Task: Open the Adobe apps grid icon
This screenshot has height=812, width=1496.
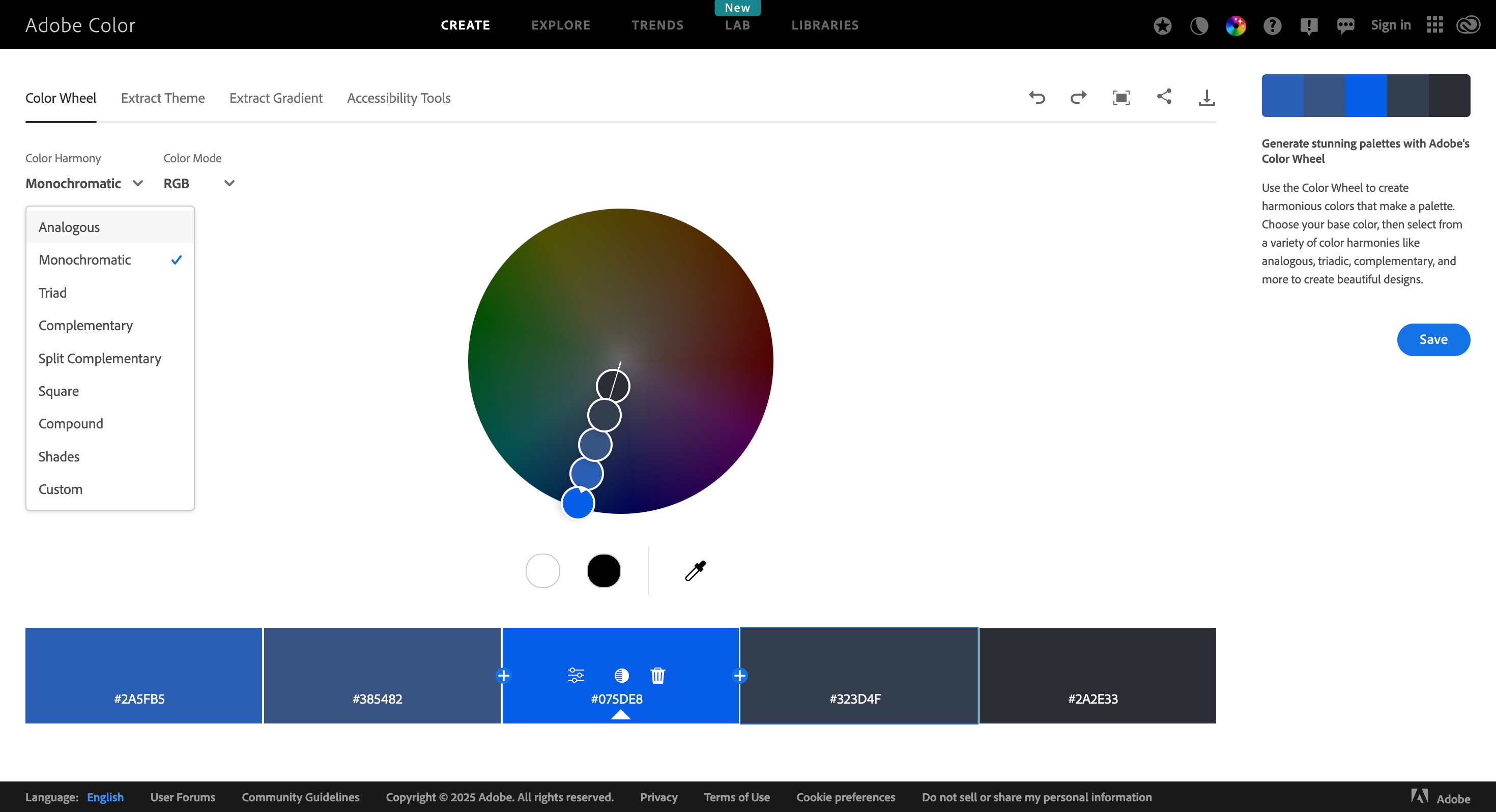Action: [1435, 25]
